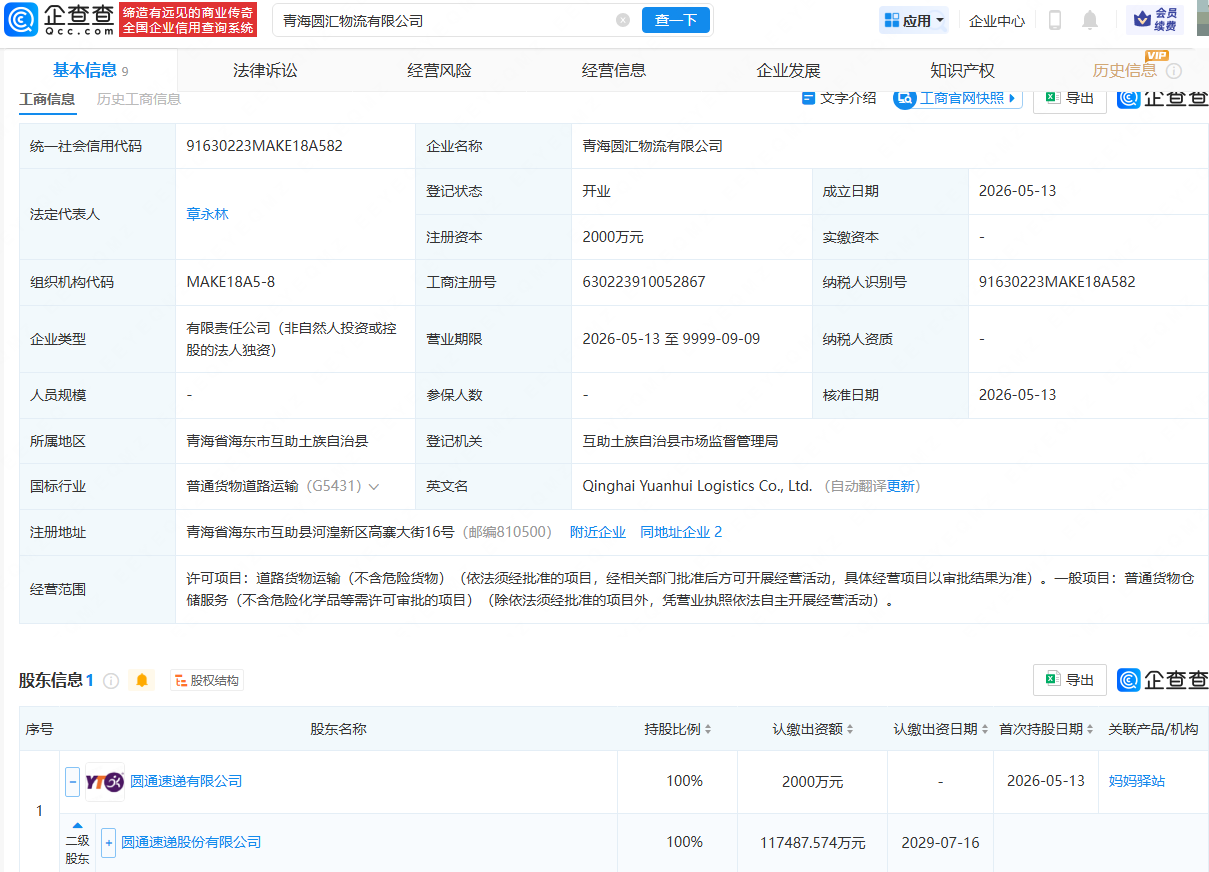
Task: Click the YTO shareholder logo
Action: pyautogui.click(x=105, y=782)
